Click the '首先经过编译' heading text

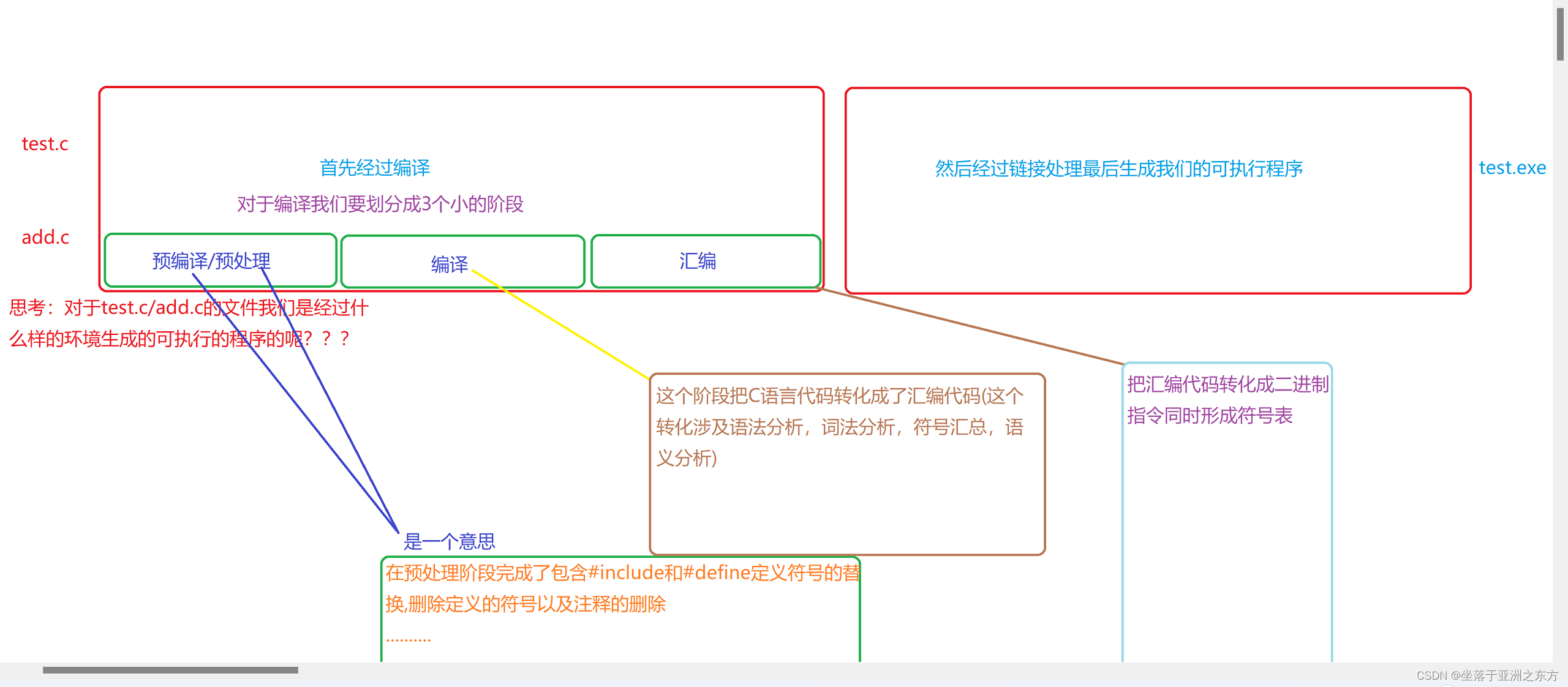375,168
